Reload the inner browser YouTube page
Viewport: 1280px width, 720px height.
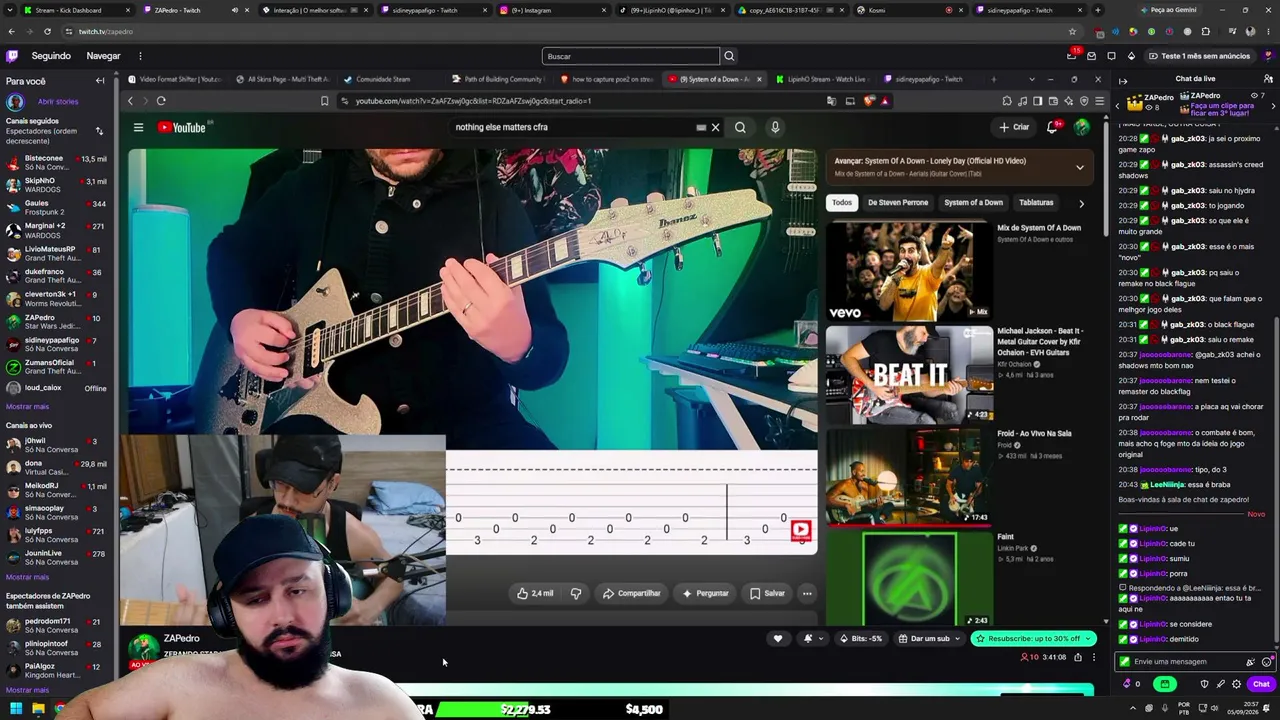coord(161,101)
